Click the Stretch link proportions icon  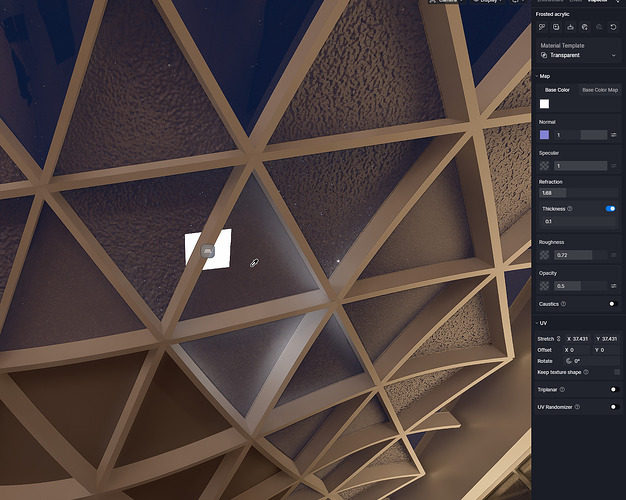point(559,339)
